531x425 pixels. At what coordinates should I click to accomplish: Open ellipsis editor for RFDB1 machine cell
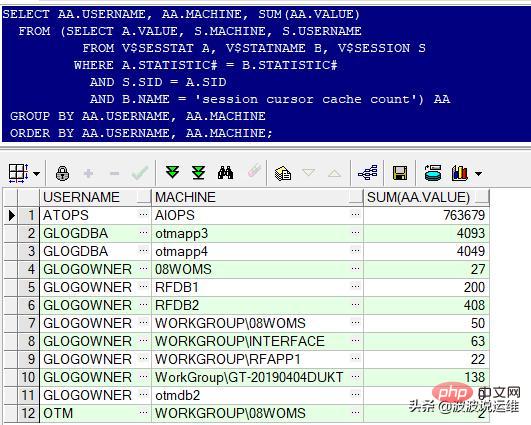(x=356, y=286)
